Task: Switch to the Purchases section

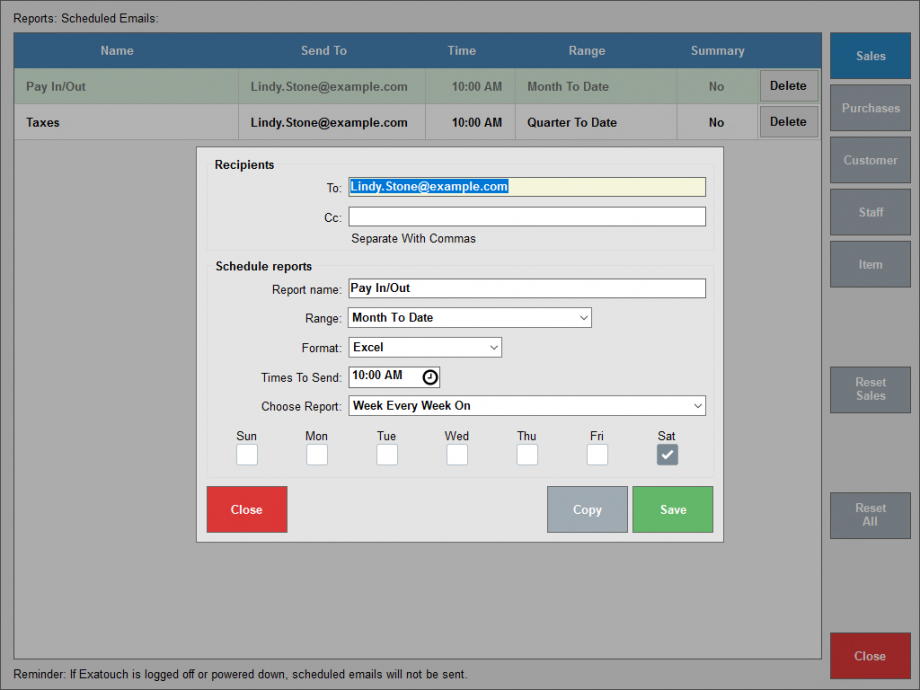Action: (x=870, y=108)
